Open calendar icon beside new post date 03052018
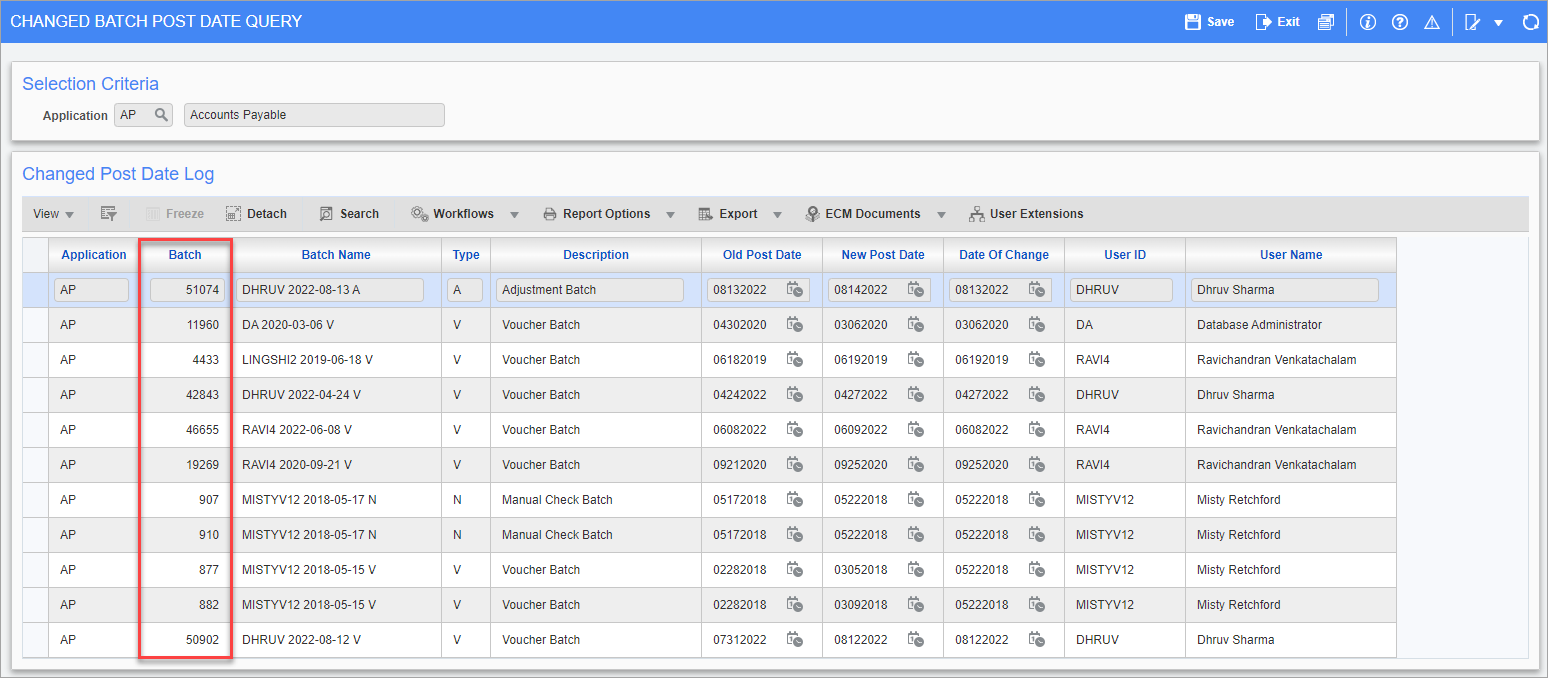Screen dimensions: 1548x678 pos(916,570)
